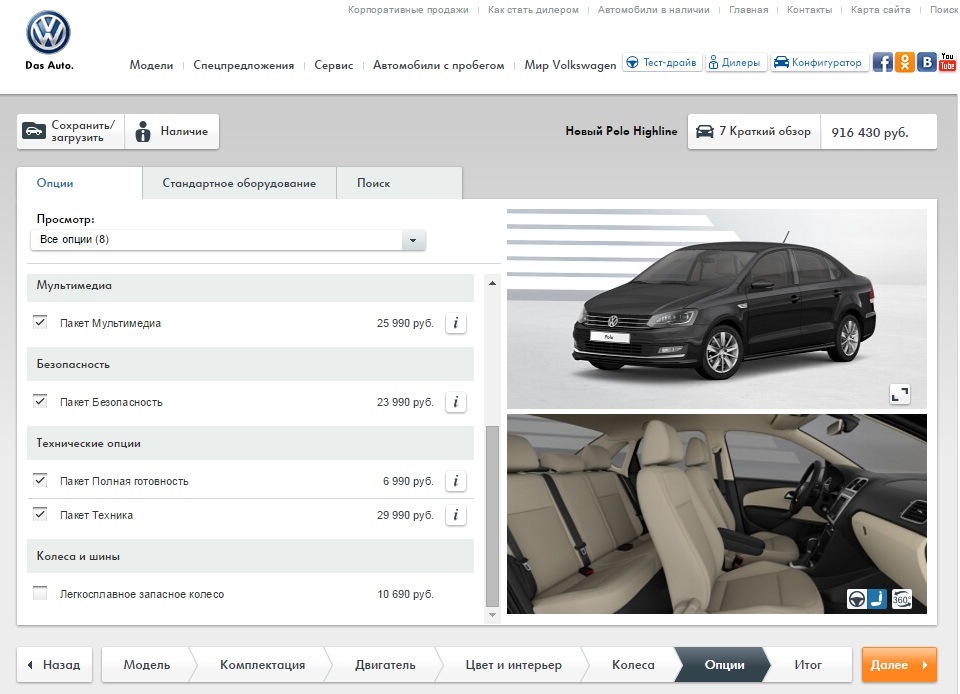Open the 360° interior view
Image resolution: width=960 pixels, height=694 pixels.
[901, 599]
